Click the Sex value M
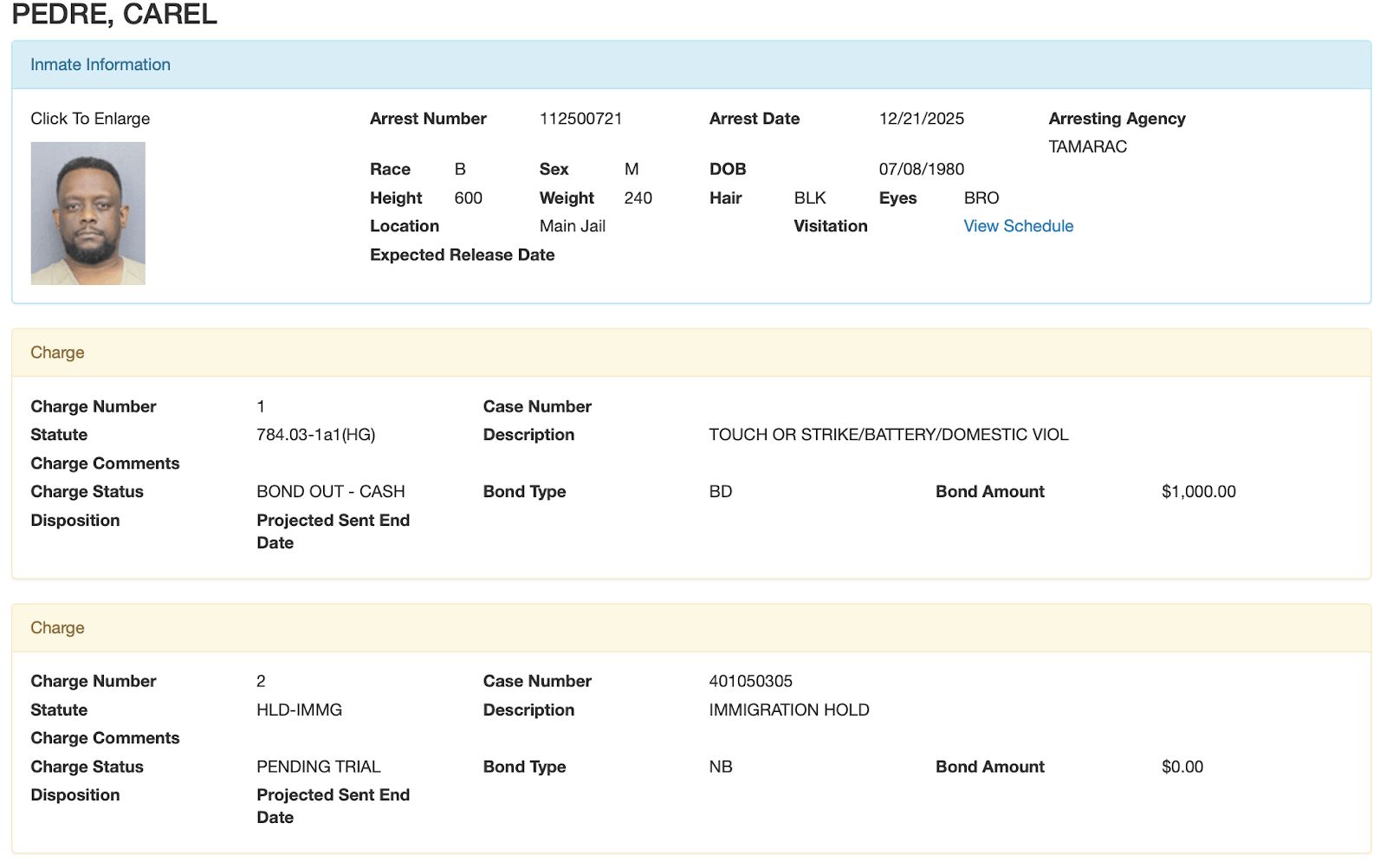This screenshot has width=1386, height=868. pos(631,169)
